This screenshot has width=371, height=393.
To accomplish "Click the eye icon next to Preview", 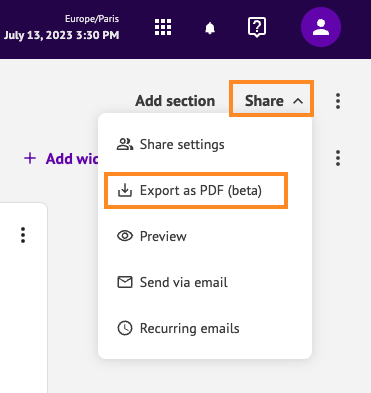I will coord(125,236).
